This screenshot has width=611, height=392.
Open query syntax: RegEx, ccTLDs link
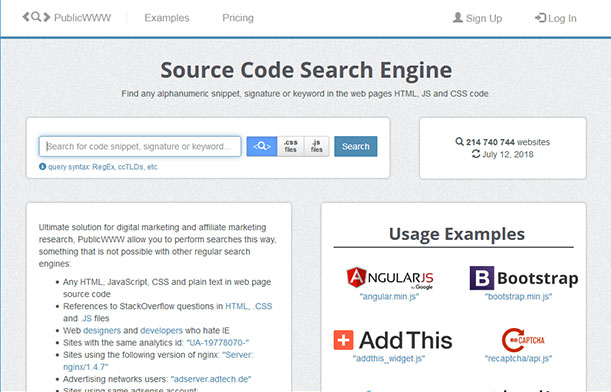103,167
